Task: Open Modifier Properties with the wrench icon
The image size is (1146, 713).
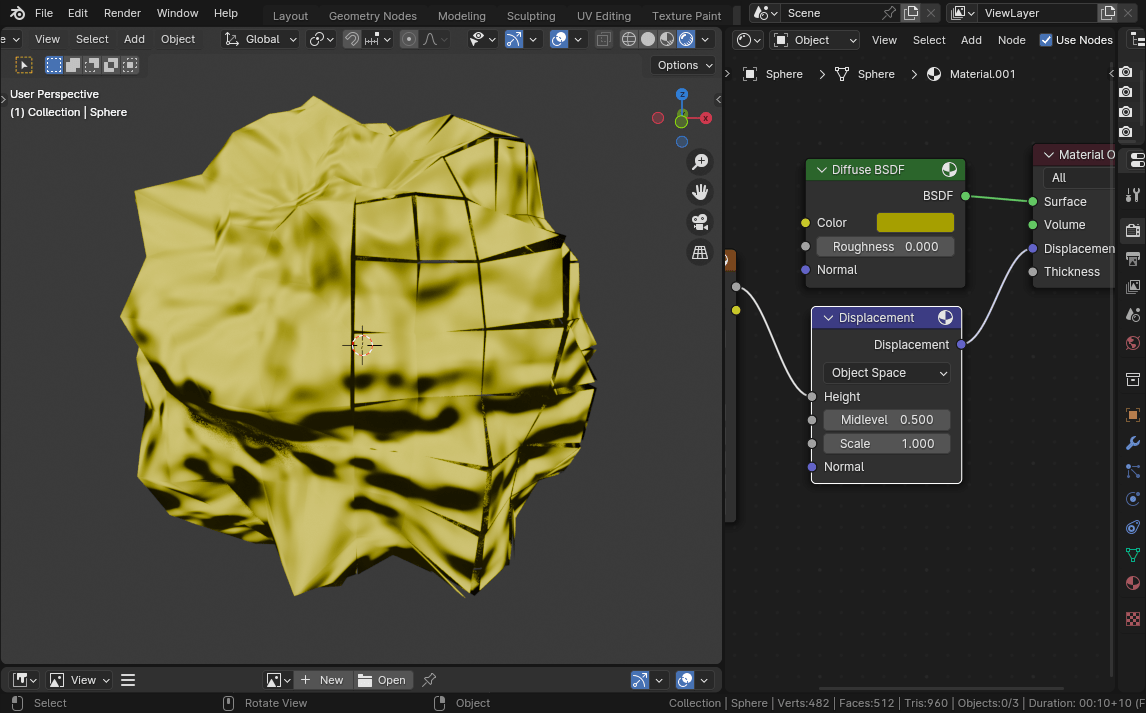Action: 1132,444
